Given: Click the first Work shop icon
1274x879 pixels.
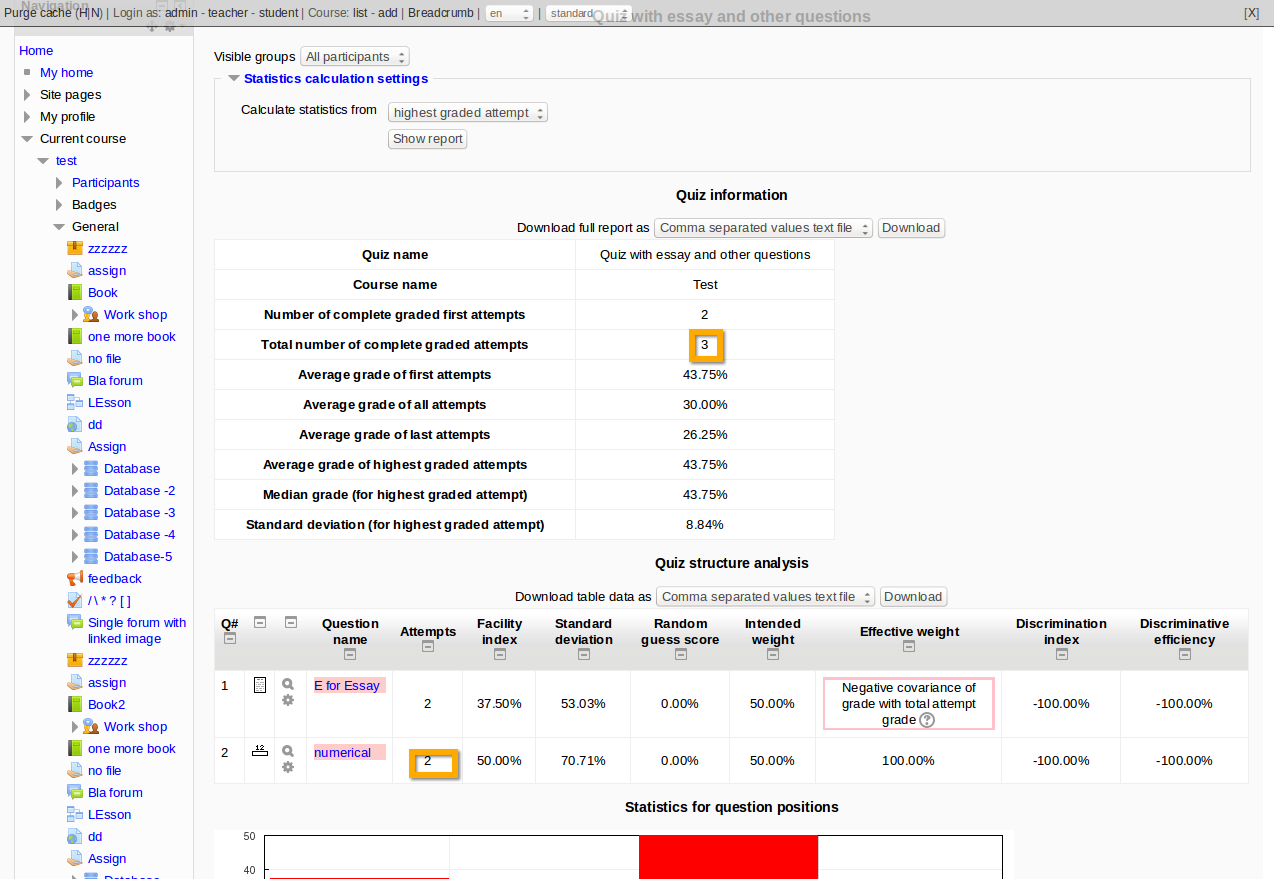Looking at the screenshot, I should pyautogui.click(x=91, y=314).
